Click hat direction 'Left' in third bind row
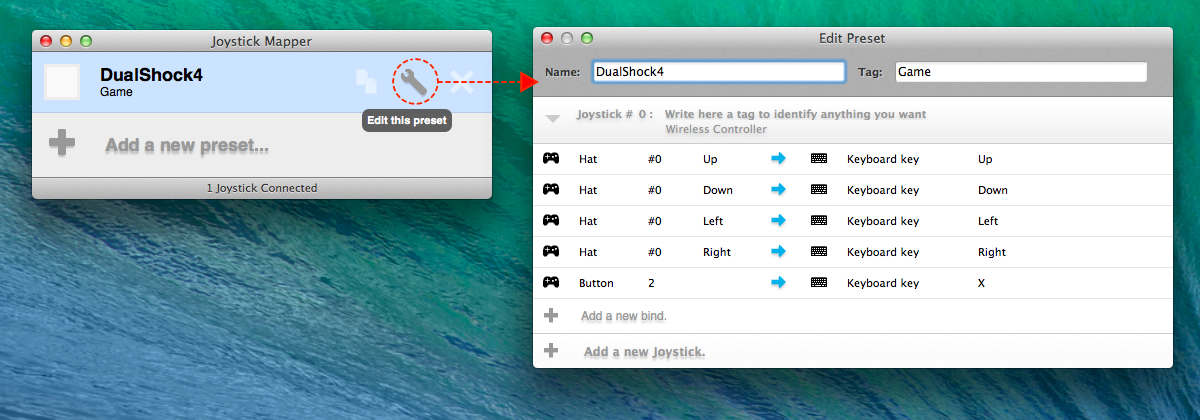Screen dimensions: 1200x420 (x=713, y=221)
